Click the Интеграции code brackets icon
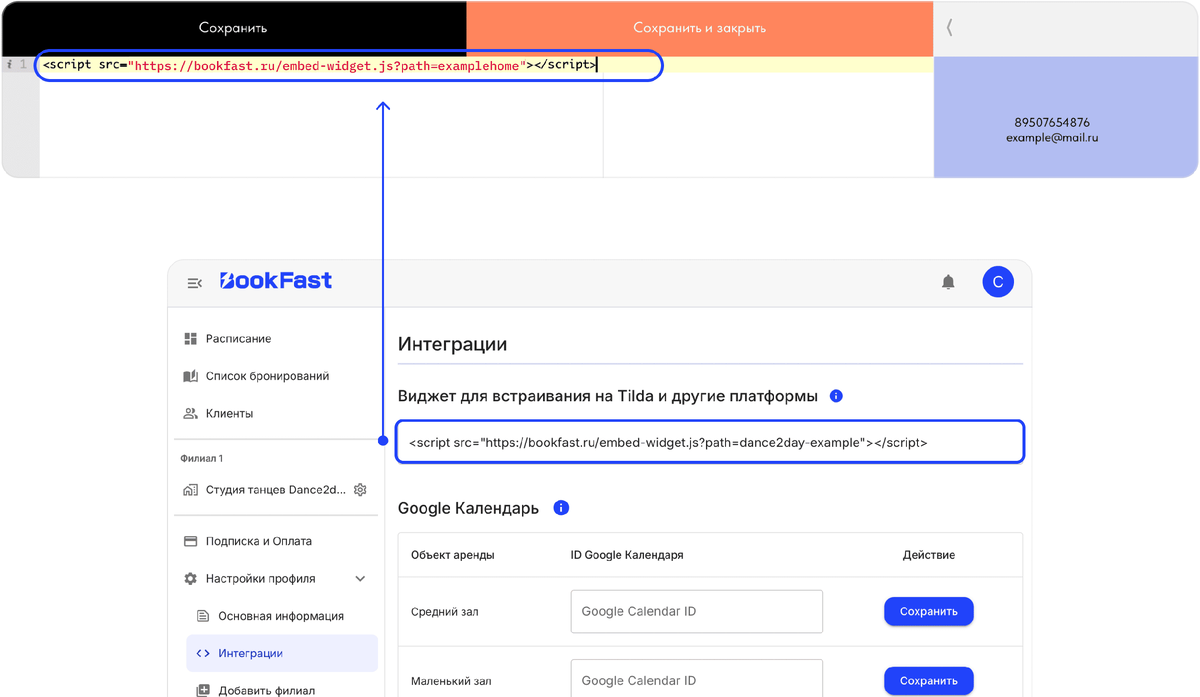This screenshot has height=697, width=1200. coord(203,653)
